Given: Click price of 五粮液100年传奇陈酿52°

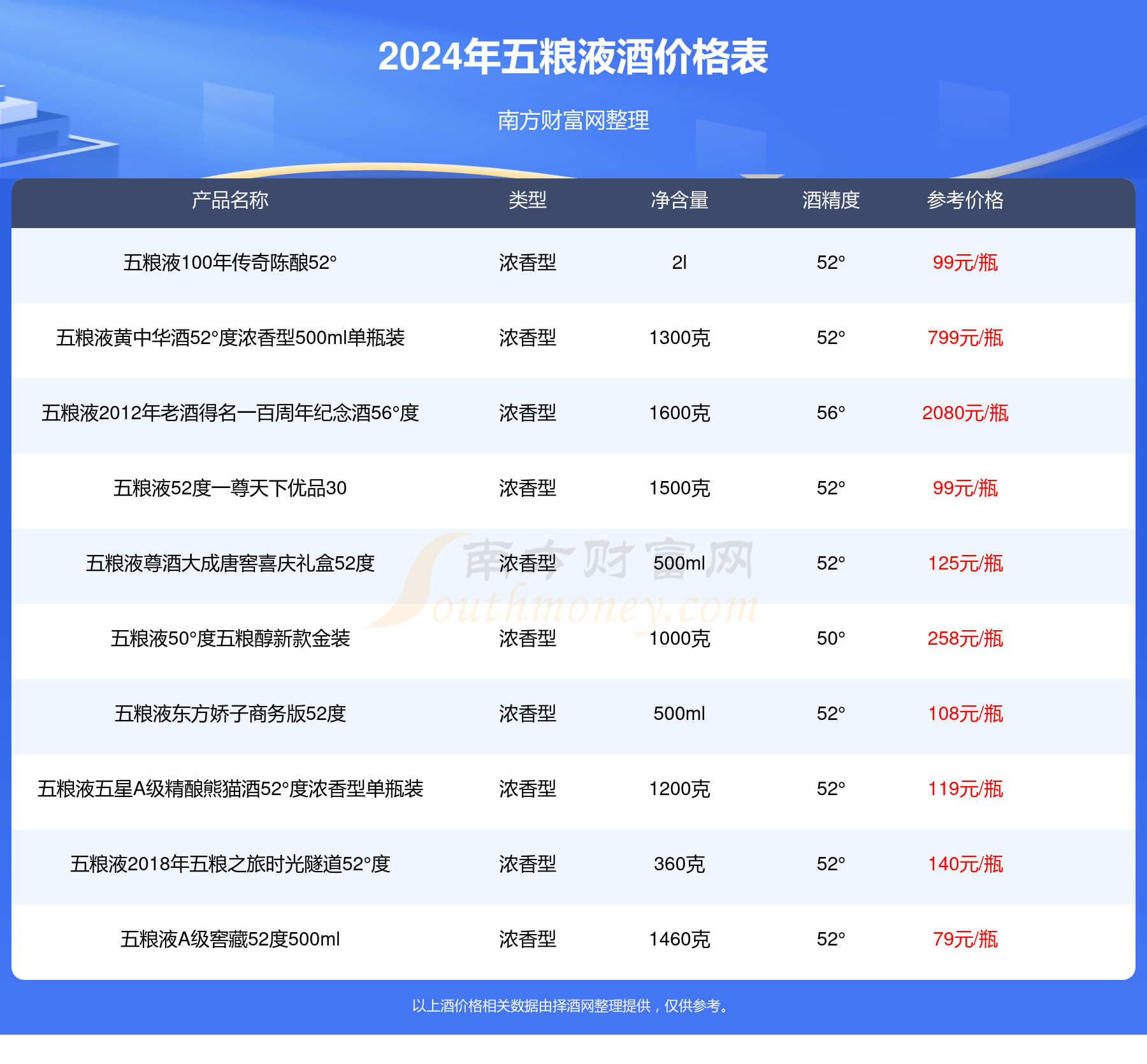Looking at the screenshot, I should (965, 262).
